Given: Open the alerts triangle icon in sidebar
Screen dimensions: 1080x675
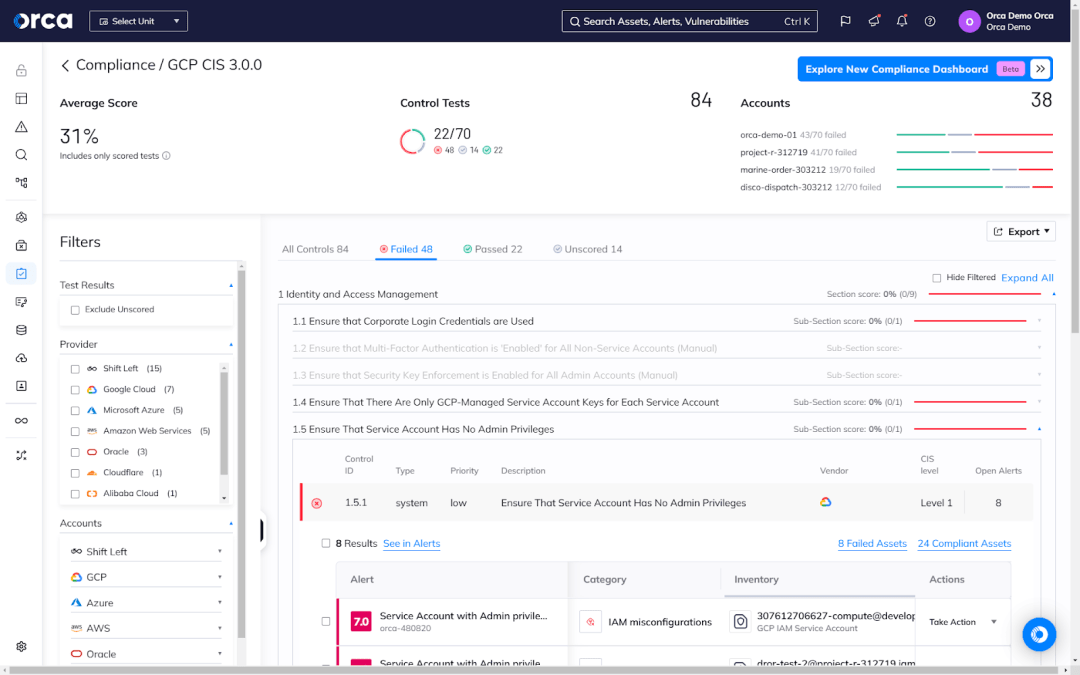Looking at the screenshot, I should click(21, 127).
